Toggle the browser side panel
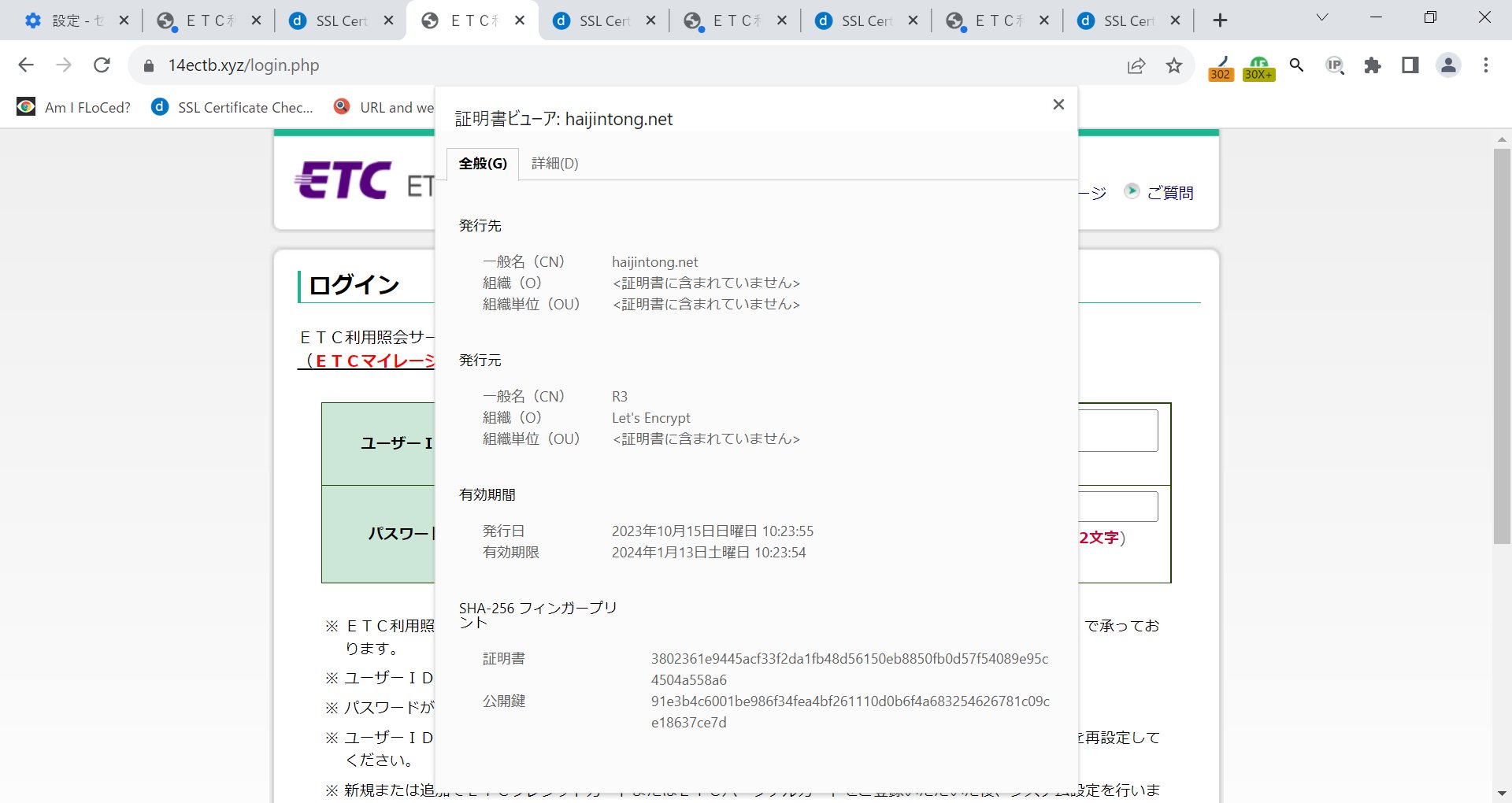The image size is (1512, 803). click(x=1410, y=65)
